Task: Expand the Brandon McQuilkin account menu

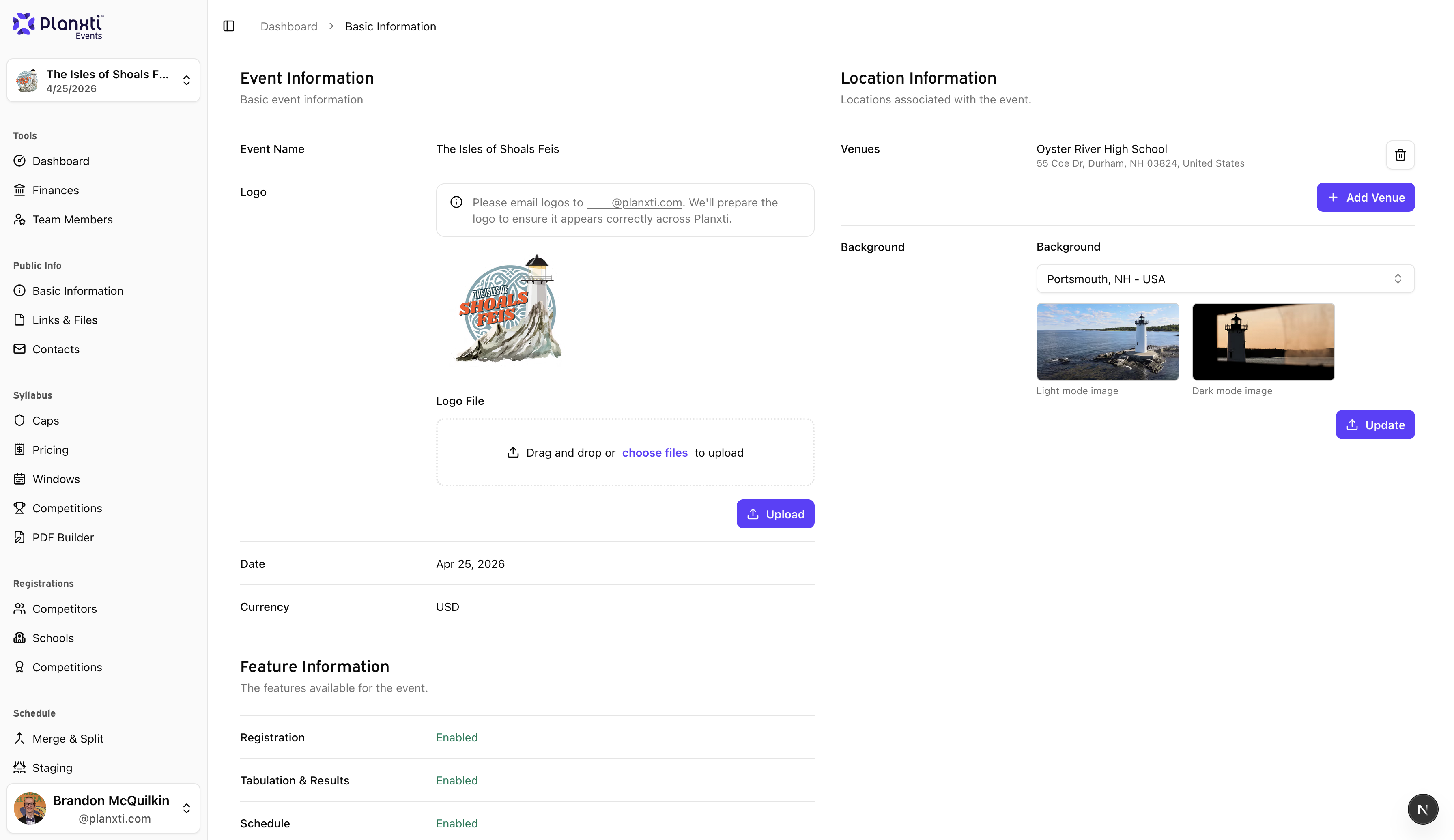Action: click(x=186, y=808)
